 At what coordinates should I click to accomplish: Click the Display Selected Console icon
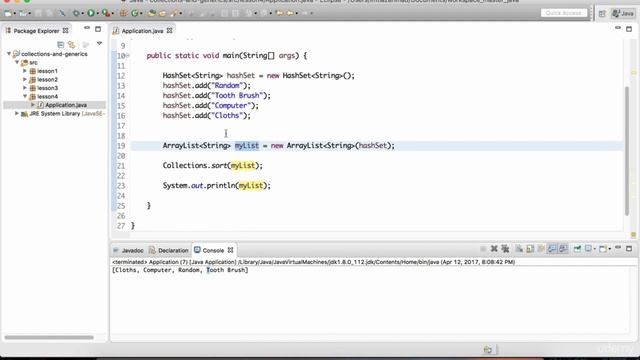click(588, 249)
